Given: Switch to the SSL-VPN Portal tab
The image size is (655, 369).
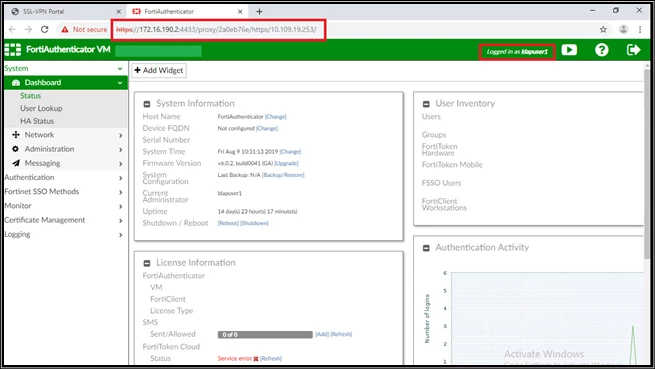Looking at the screenshot, I should tap(66, 11).
